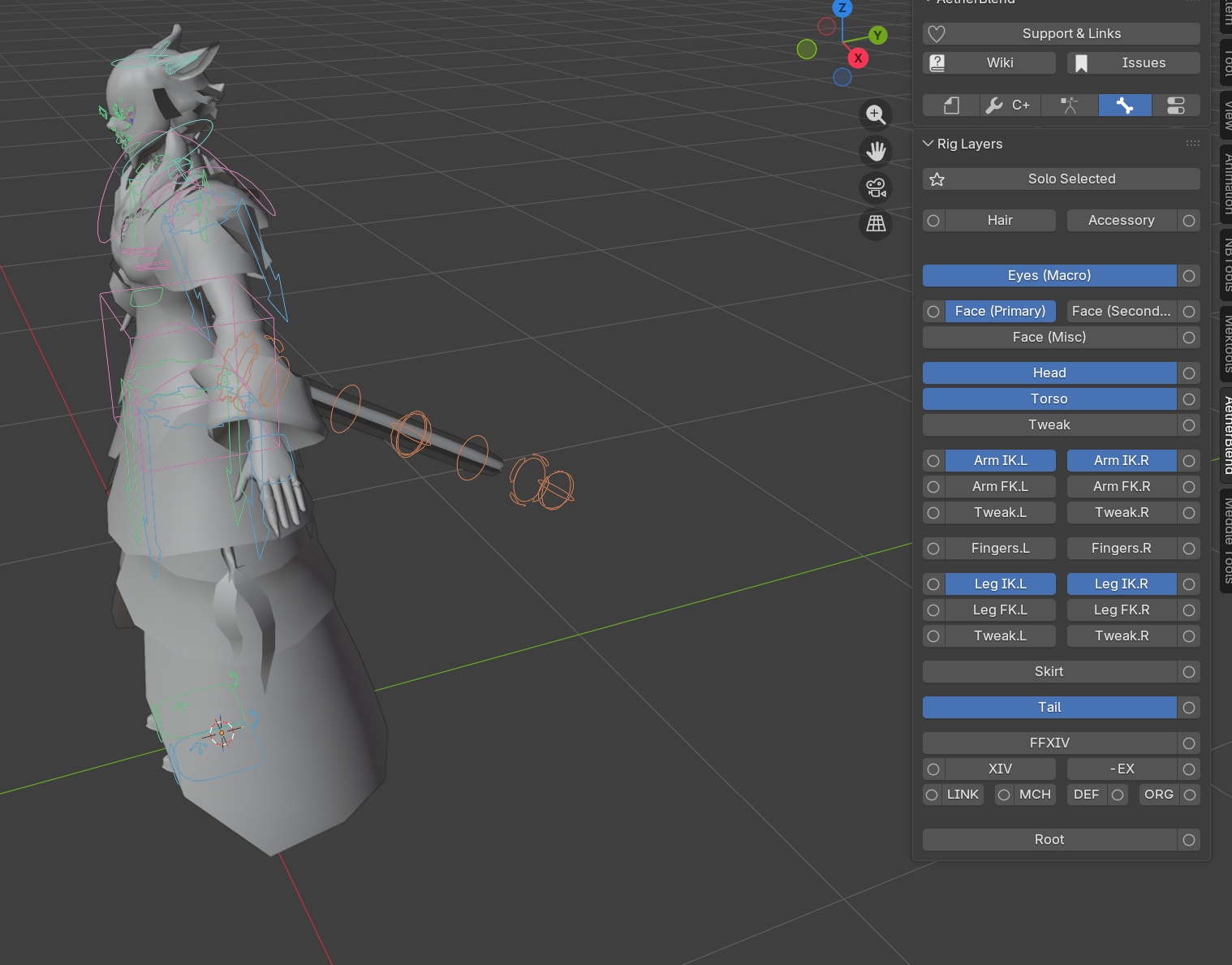Enable the XIV layer button
The image size is (1232, 965).
(1001, 769)
